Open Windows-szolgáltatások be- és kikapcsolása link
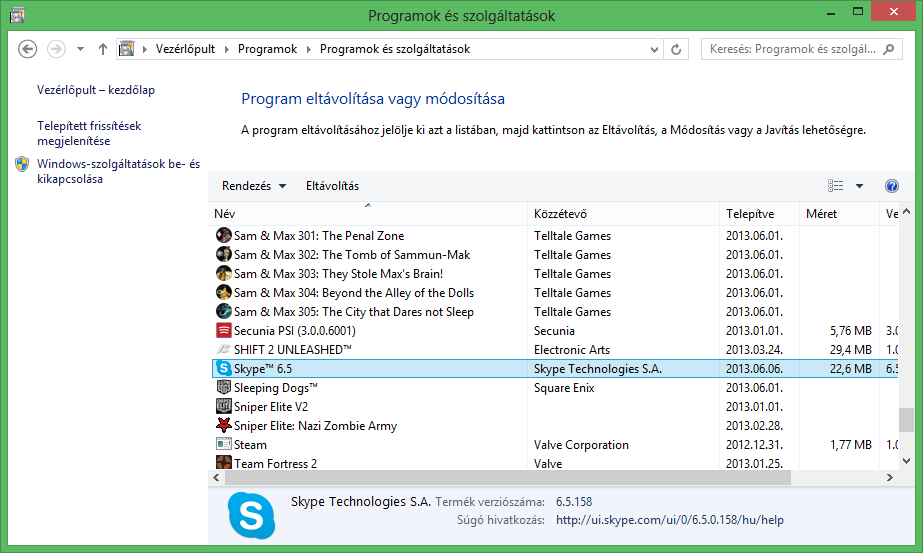Image resolution: width=923 pixels, height=553 pixels. 118,171
